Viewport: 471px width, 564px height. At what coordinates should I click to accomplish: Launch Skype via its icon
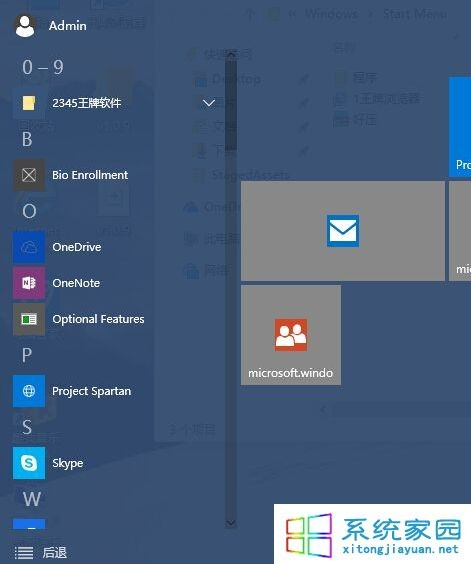click(x=29, y=463)
